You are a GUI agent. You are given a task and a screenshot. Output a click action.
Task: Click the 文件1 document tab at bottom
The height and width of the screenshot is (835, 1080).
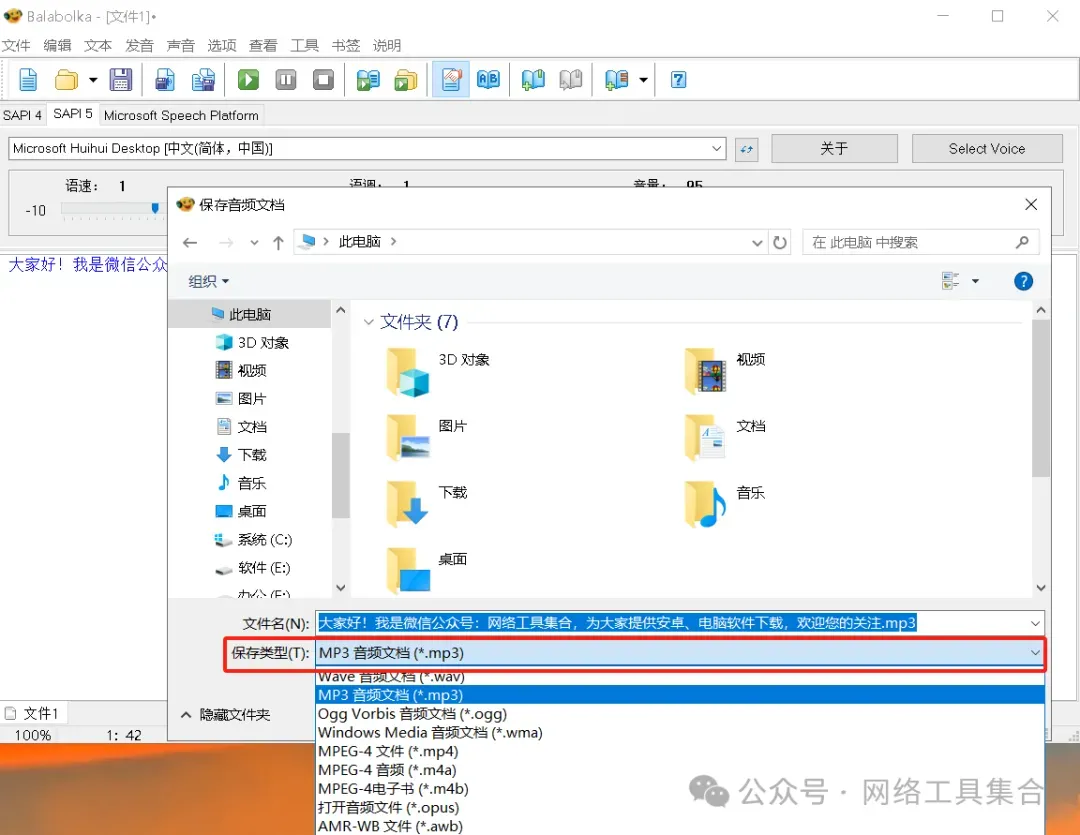click(x=32, y=713)
